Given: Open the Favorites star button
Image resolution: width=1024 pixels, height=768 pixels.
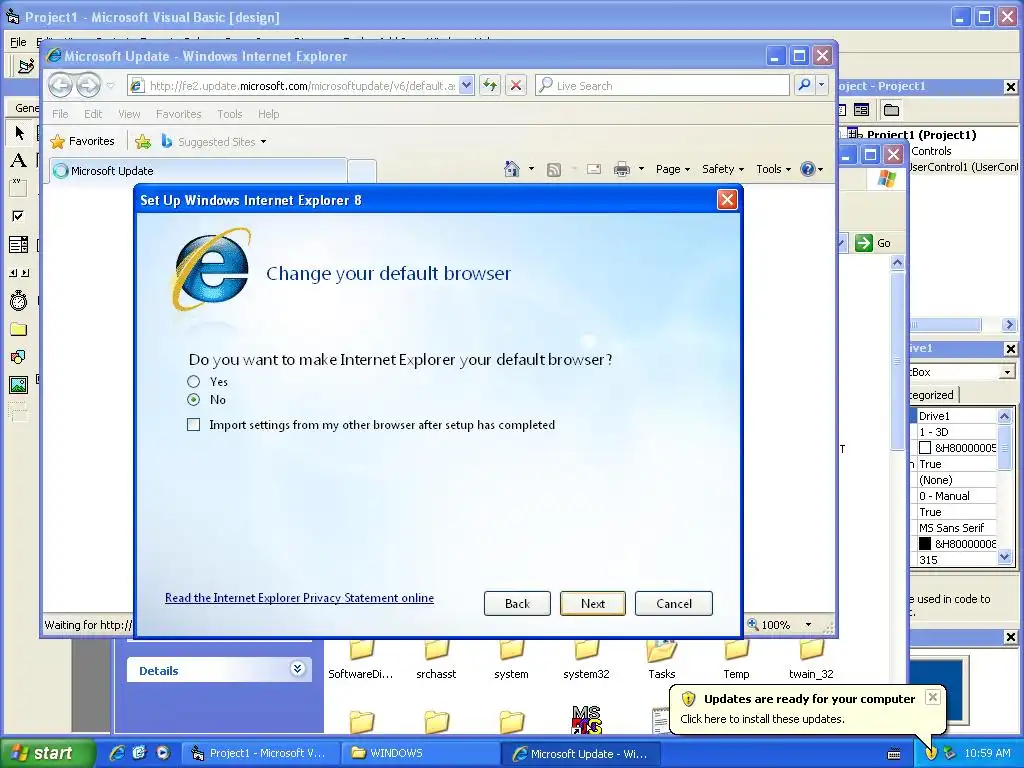Looking at the screenshot, I should (82, 141).
